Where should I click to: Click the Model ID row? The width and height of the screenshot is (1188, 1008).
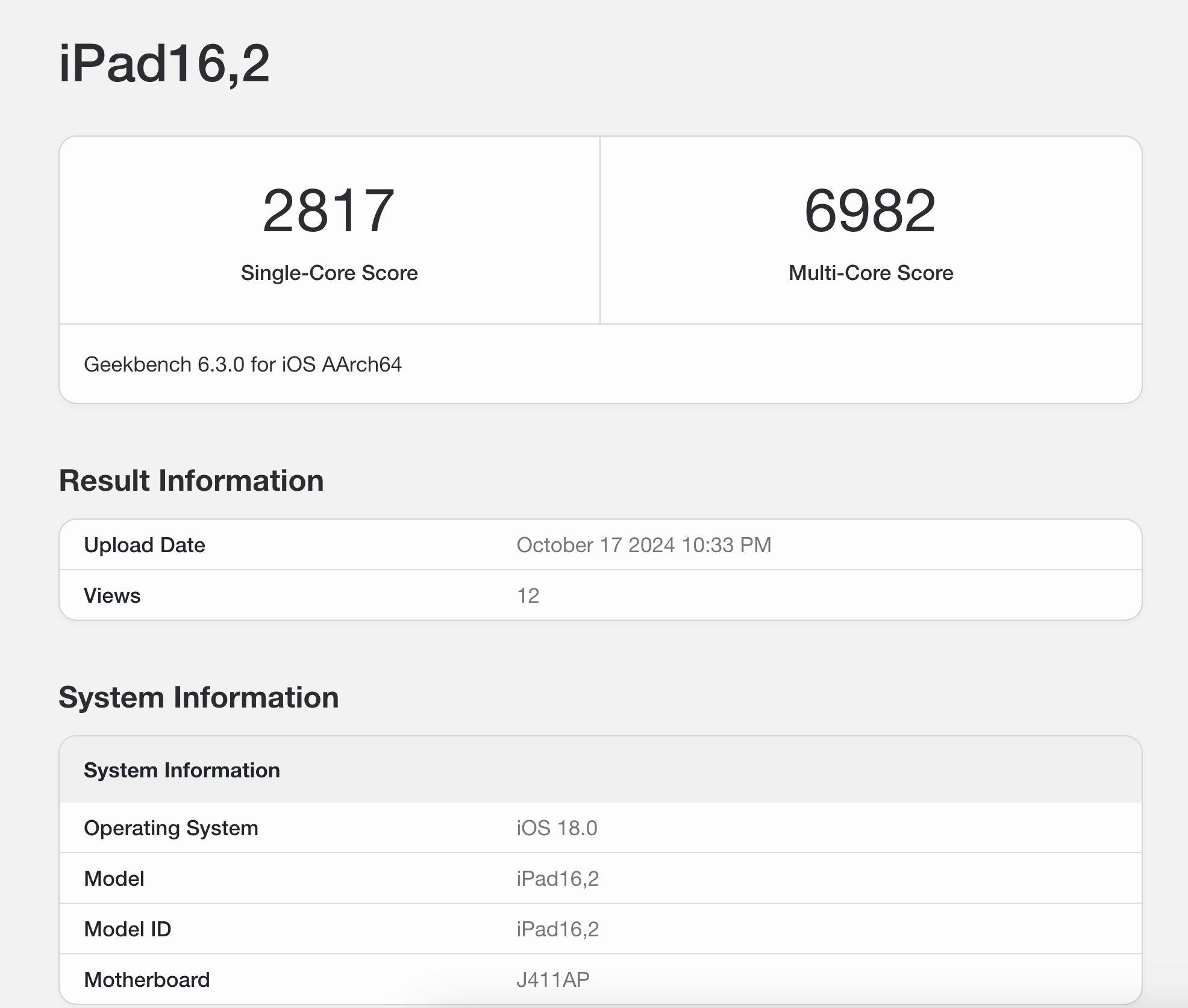[x=127, y=929]
